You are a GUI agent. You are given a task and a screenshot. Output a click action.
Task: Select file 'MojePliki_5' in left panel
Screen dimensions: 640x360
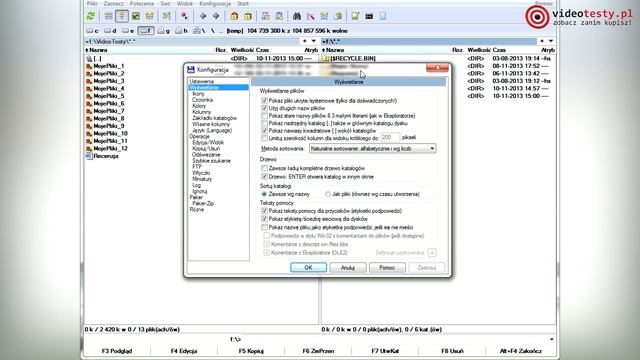109,96
